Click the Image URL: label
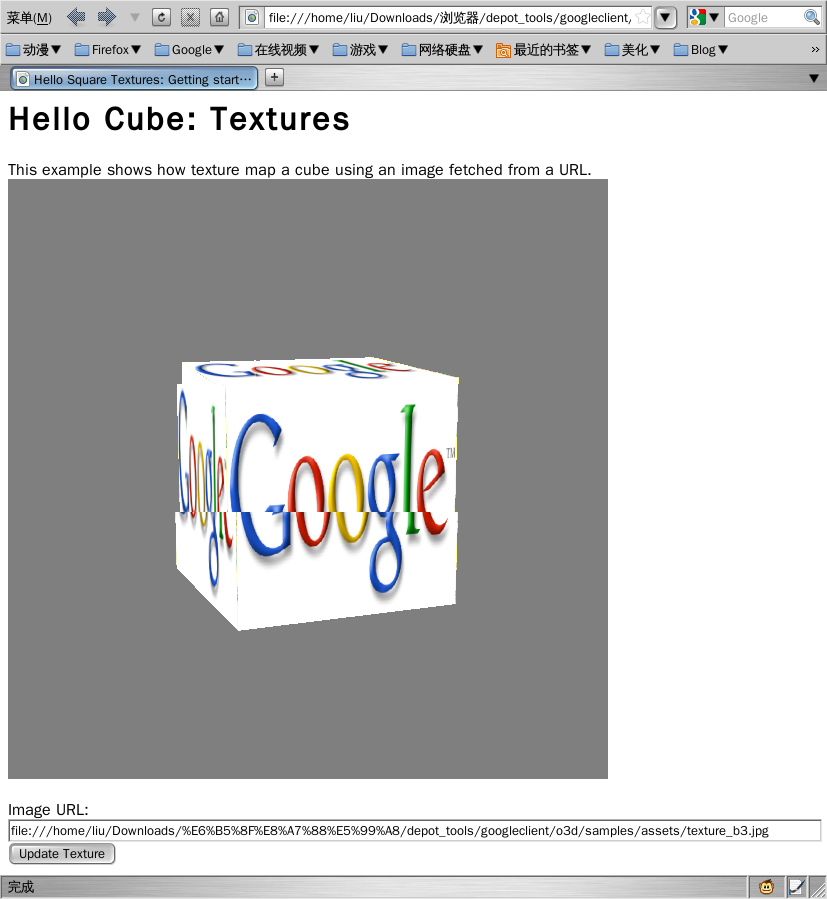 click(x=48, y=810)
